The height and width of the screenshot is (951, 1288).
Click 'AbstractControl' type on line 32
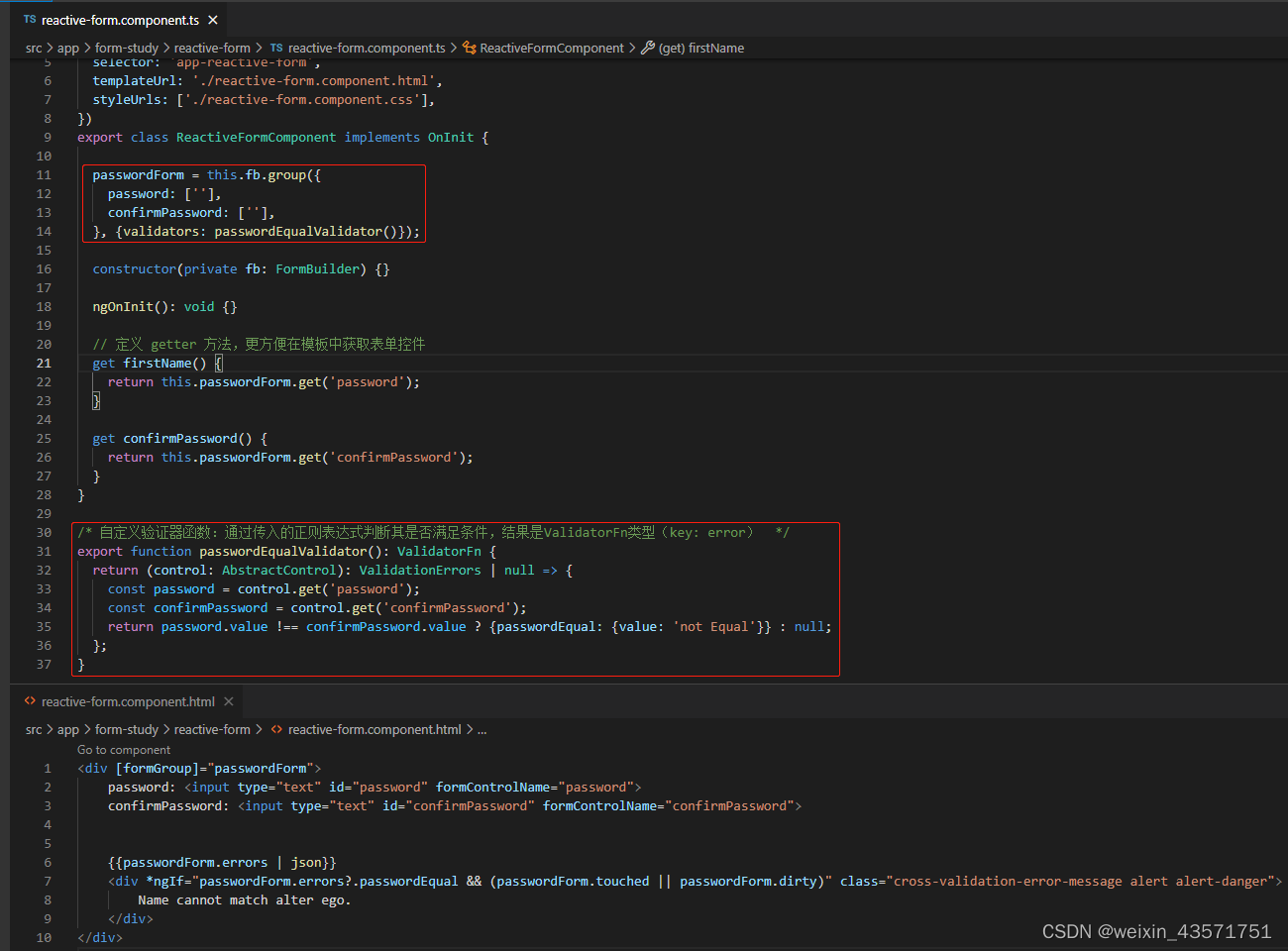278,571
